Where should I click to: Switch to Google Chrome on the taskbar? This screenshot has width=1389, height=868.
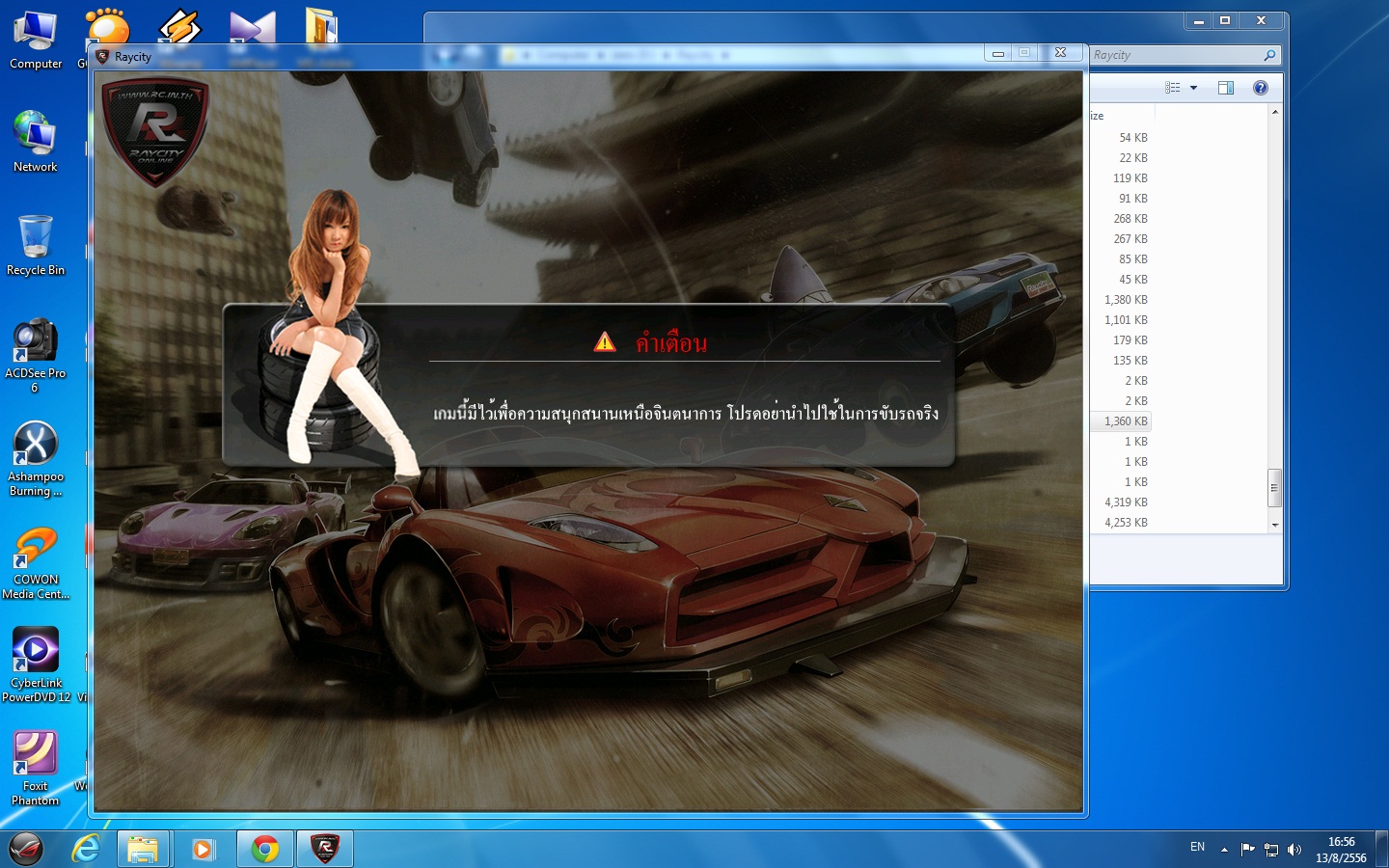(x=265, y=849)
